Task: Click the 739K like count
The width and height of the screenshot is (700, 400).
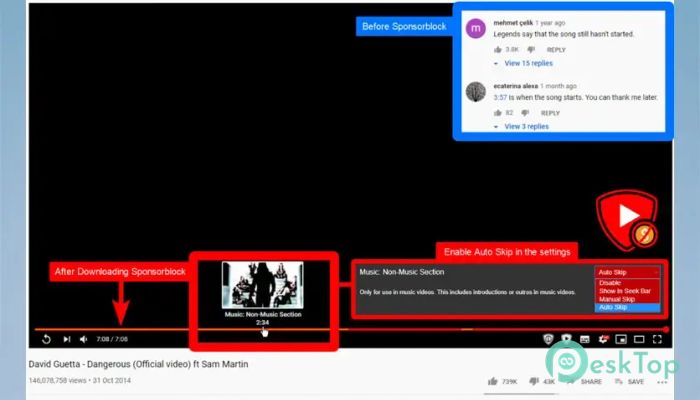Action: coord(509,382)
